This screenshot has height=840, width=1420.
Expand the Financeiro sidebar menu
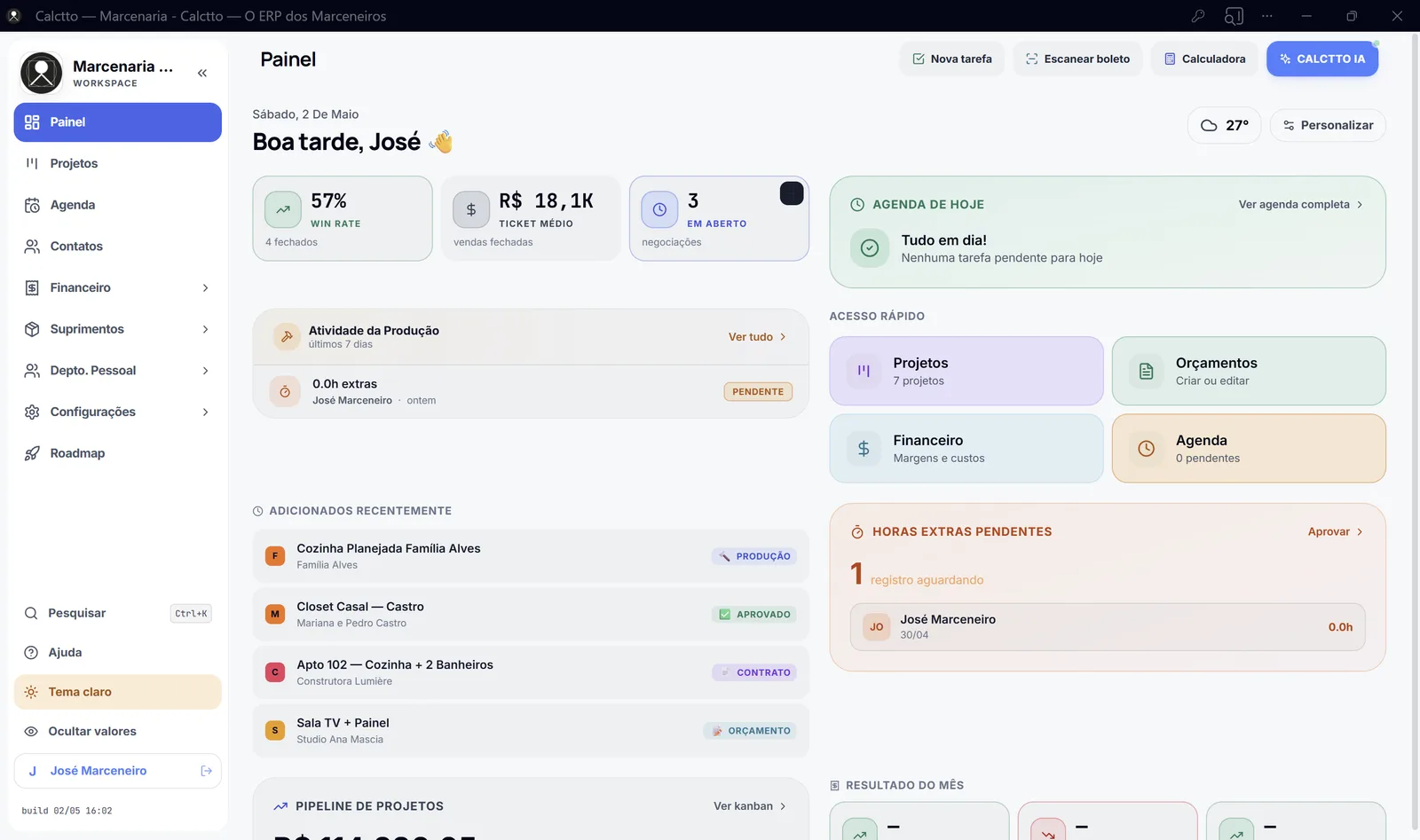pyautogui.click(x=118, y=287)
